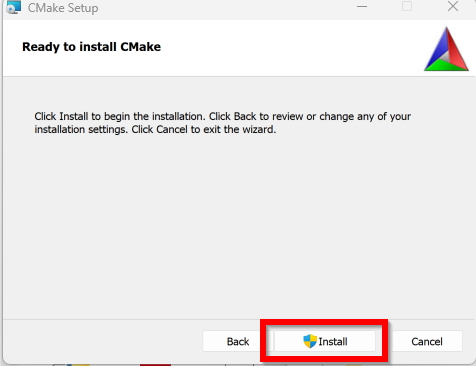
Task: Click the 'Click Cancel to exit the wizard' sentence
Action: pos(204,129)
